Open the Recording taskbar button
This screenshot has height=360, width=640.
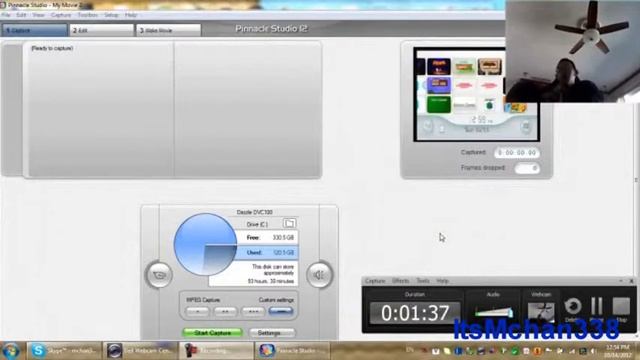coord(217,351)
